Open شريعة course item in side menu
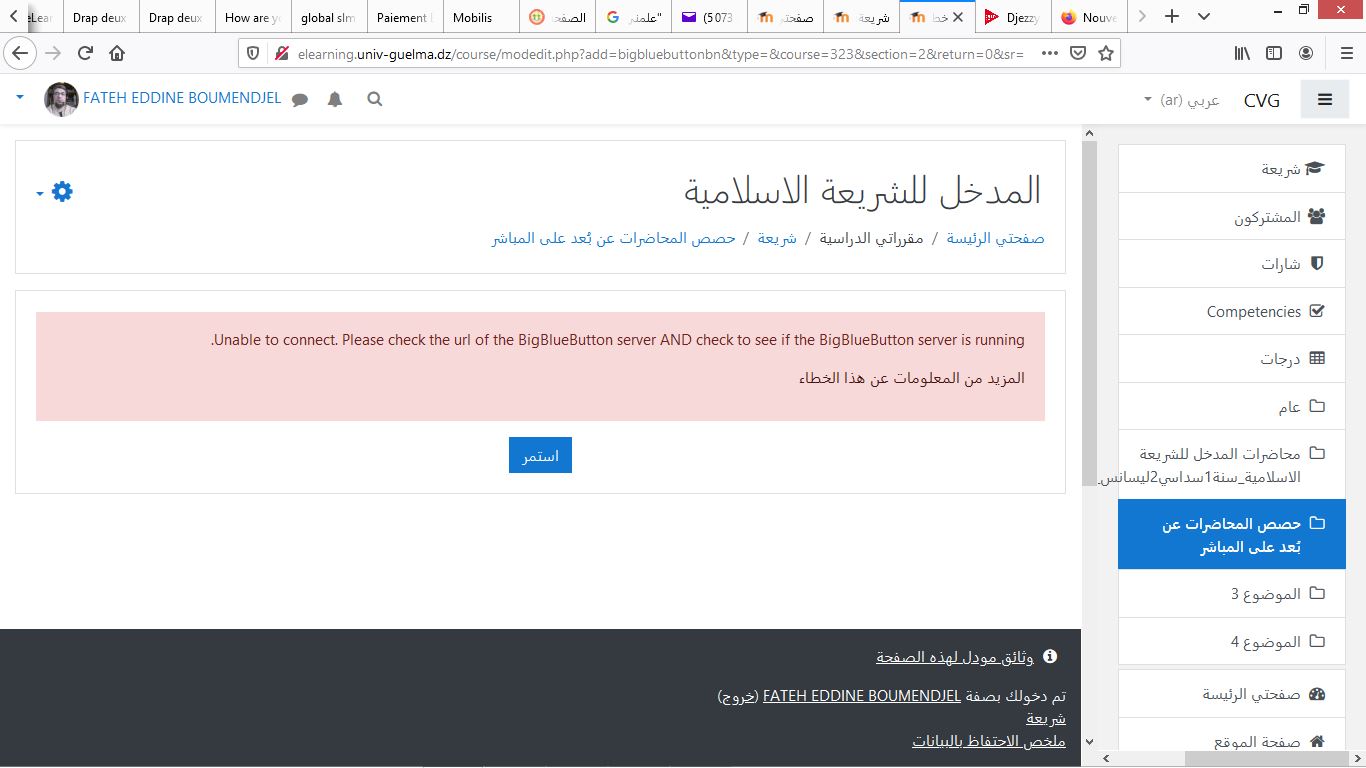Screen dimensions: 1366x768 pyautogui.click(x=1232, y=169)
